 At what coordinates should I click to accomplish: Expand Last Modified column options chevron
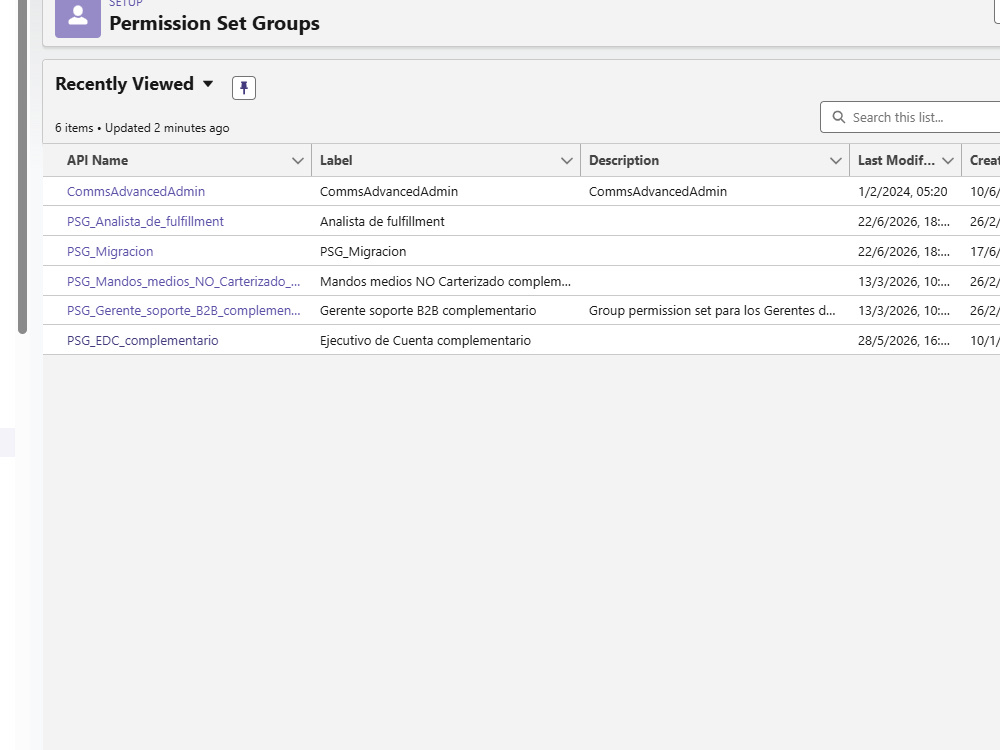[948, 161]
